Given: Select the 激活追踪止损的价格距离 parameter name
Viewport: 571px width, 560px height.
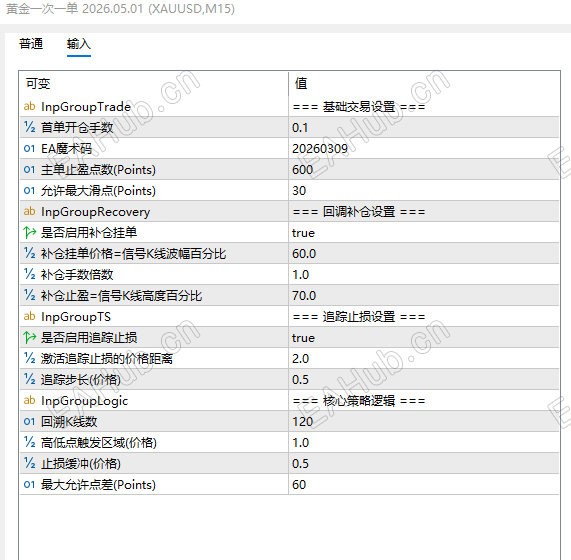Looking at the screenshot, I should point(107,359).
